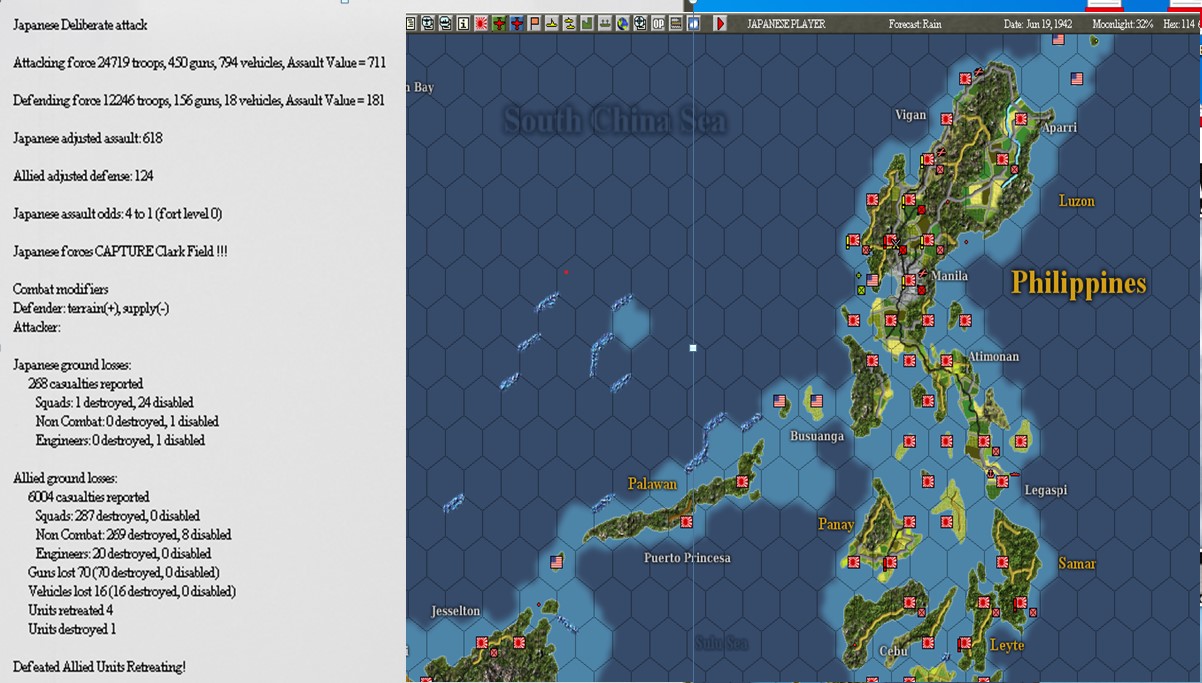Click the unit counter at Cebu
1202x683 pixels.
928,643
